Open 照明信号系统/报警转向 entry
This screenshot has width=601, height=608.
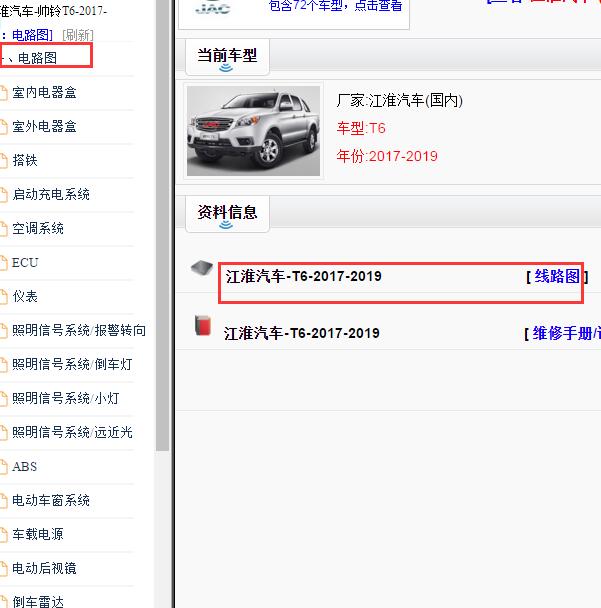point(79,330)
